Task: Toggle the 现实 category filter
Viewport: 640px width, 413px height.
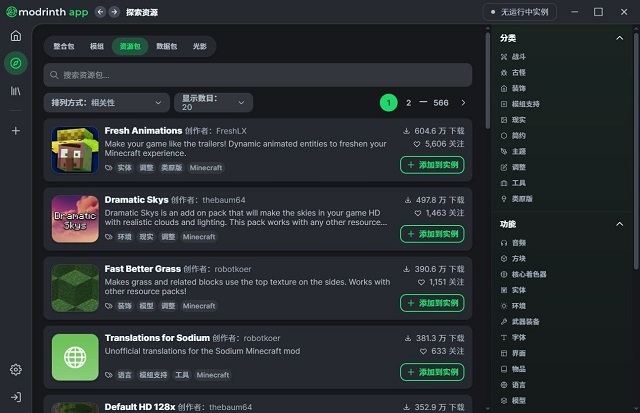Action: 513,120
